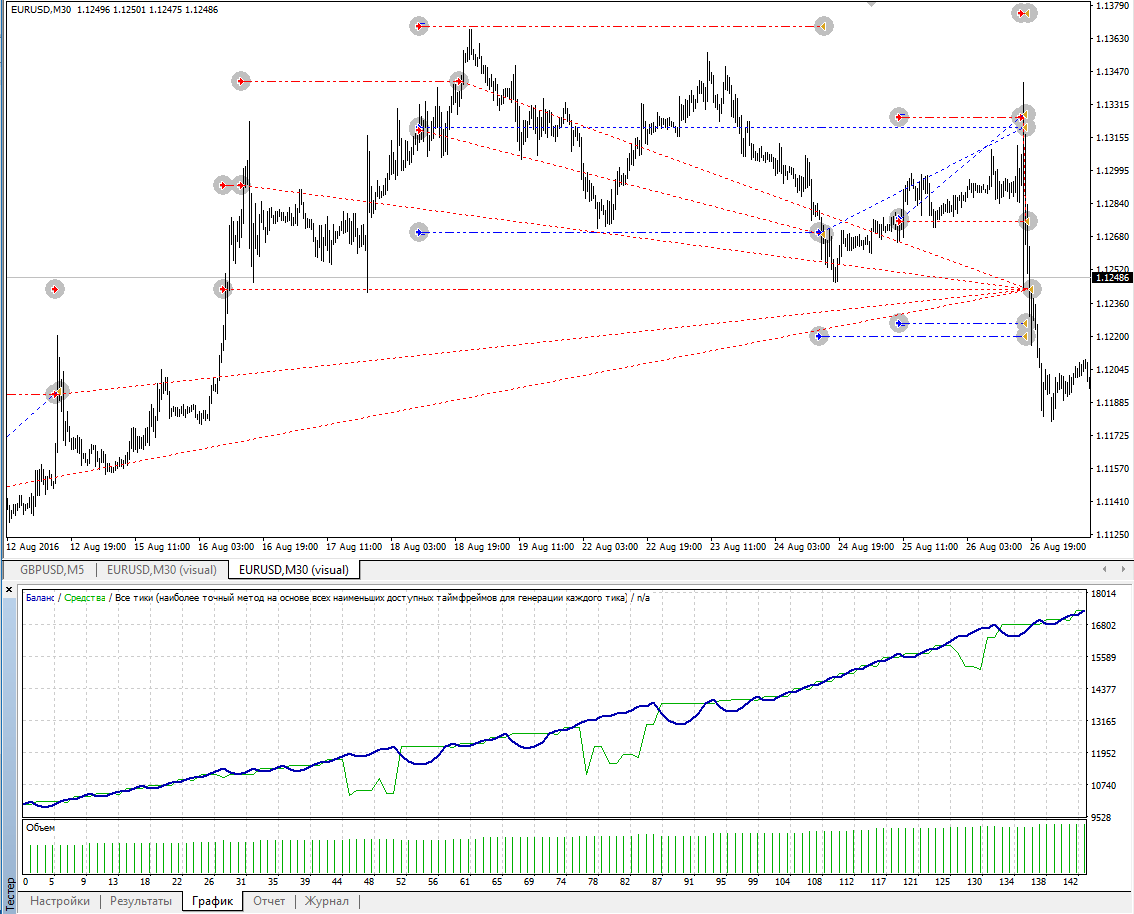Screen dimensions: 1134x914
Task: Click the right chart-tabs scroll arrow
Action: click(1123, 570)
